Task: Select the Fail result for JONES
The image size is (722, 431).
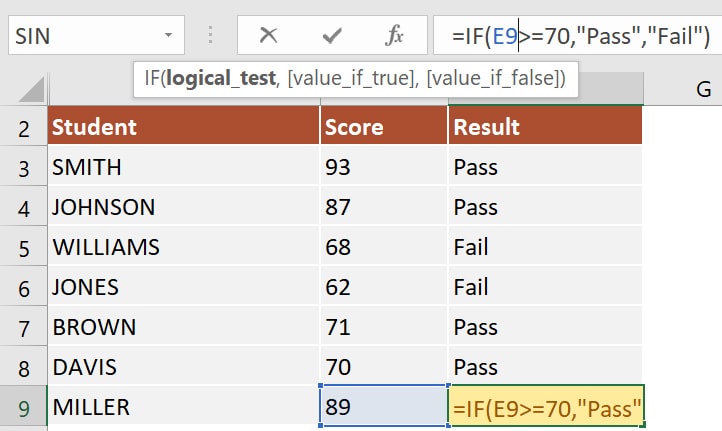Action: pyautogui.click(x=545, y=287)
